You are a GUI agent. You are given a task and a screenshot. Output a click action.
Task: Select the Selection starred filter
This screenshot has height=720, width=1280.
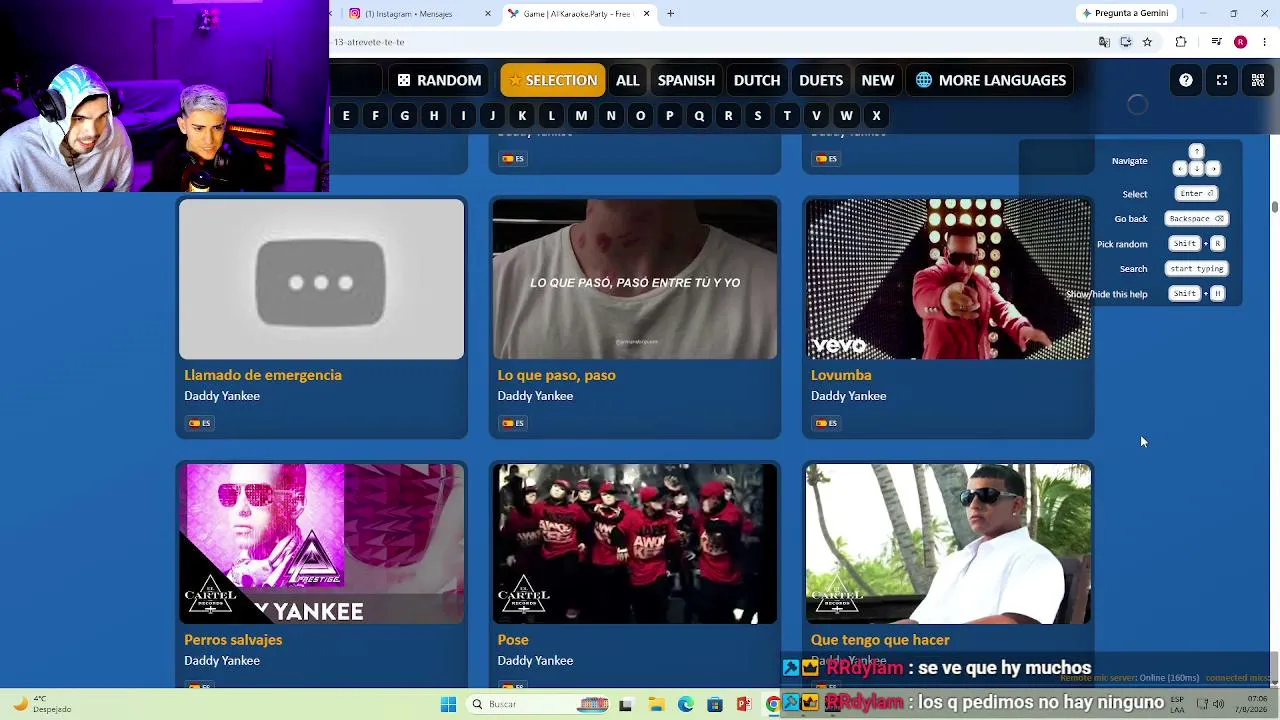tap(553, 80)
